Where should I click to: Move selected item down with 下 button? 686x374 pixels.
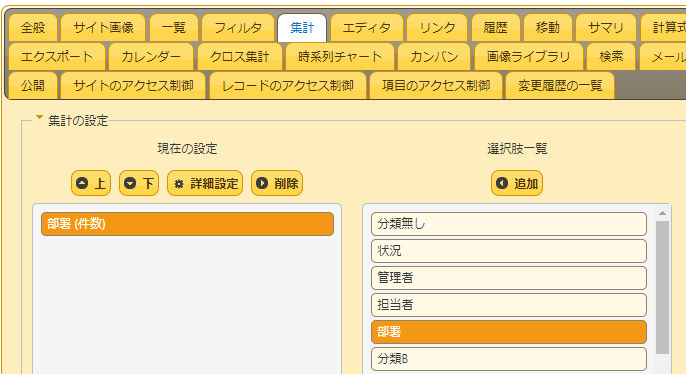139,183
